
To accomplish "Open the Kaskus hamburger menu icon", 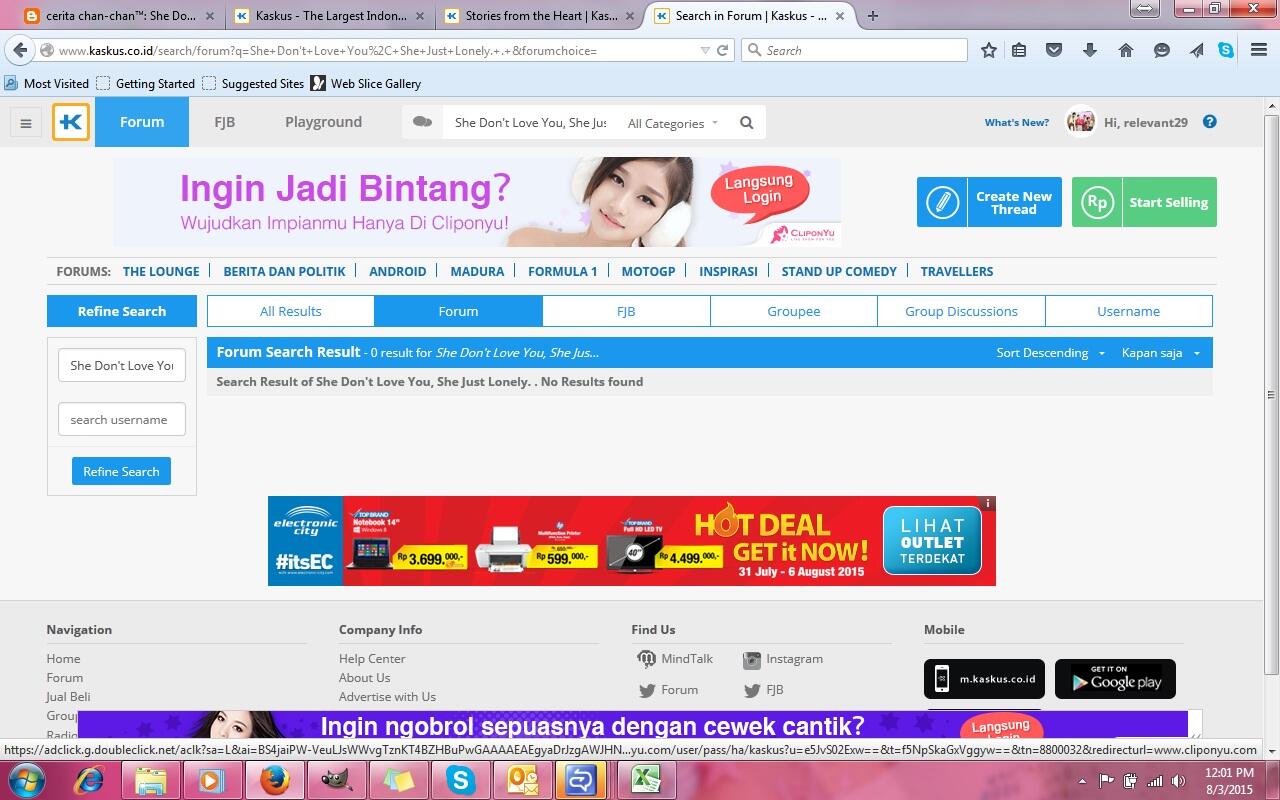I will click(x=26, y=123).
